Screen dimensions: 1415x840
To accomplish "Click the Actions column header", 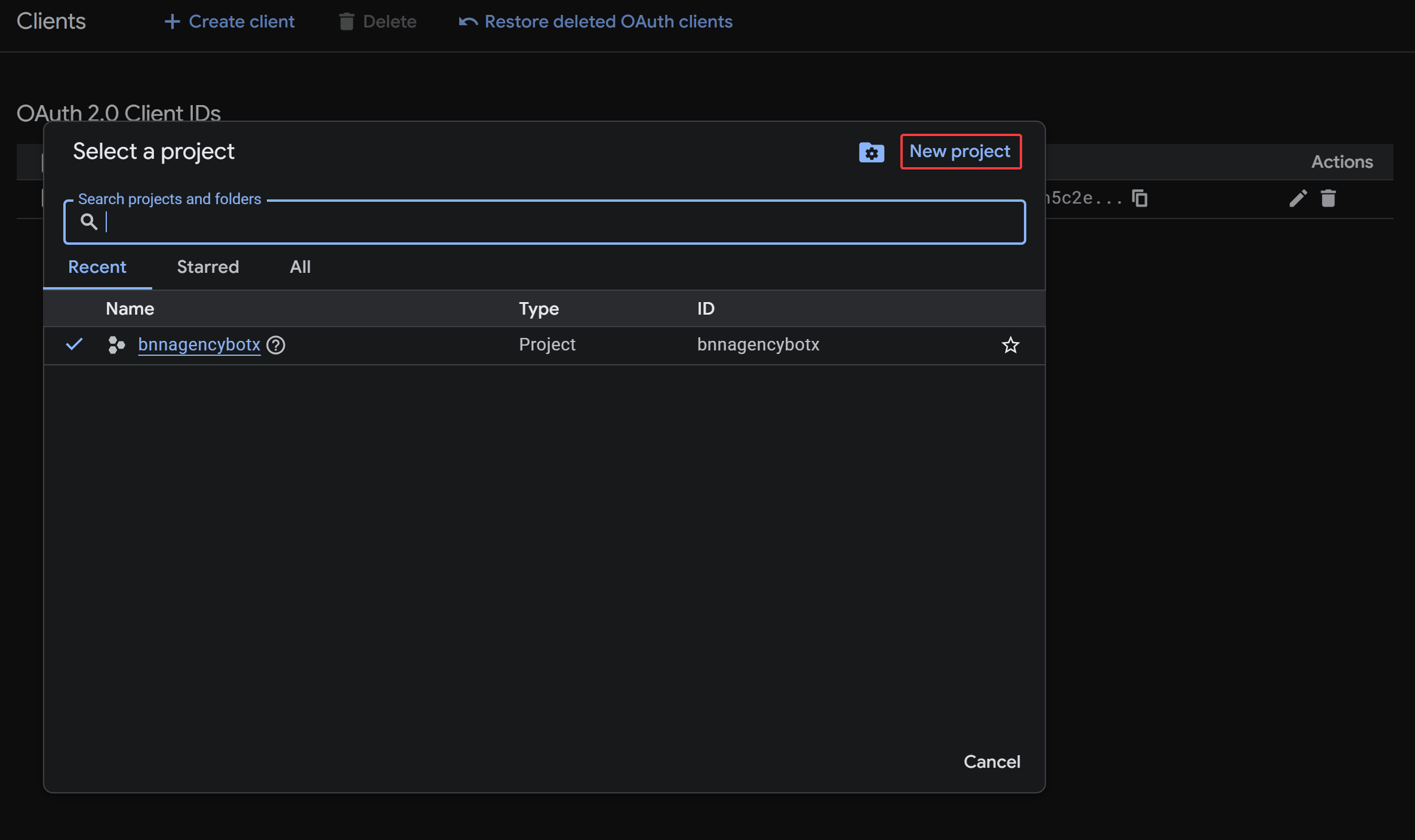I will (x=1342, y=162).
